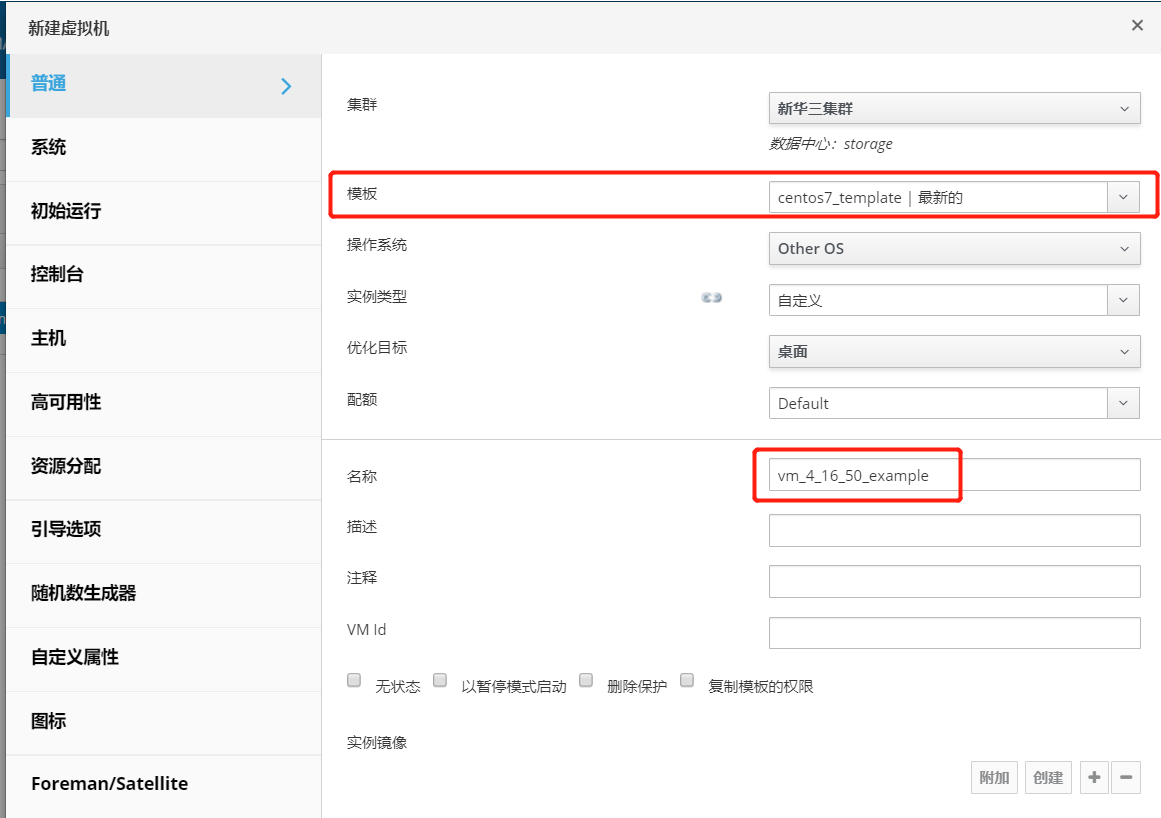Toggle 以暂停模式启动 checkbox
Viewport: 1161px width, 818px height.
(x=440, y=681)
